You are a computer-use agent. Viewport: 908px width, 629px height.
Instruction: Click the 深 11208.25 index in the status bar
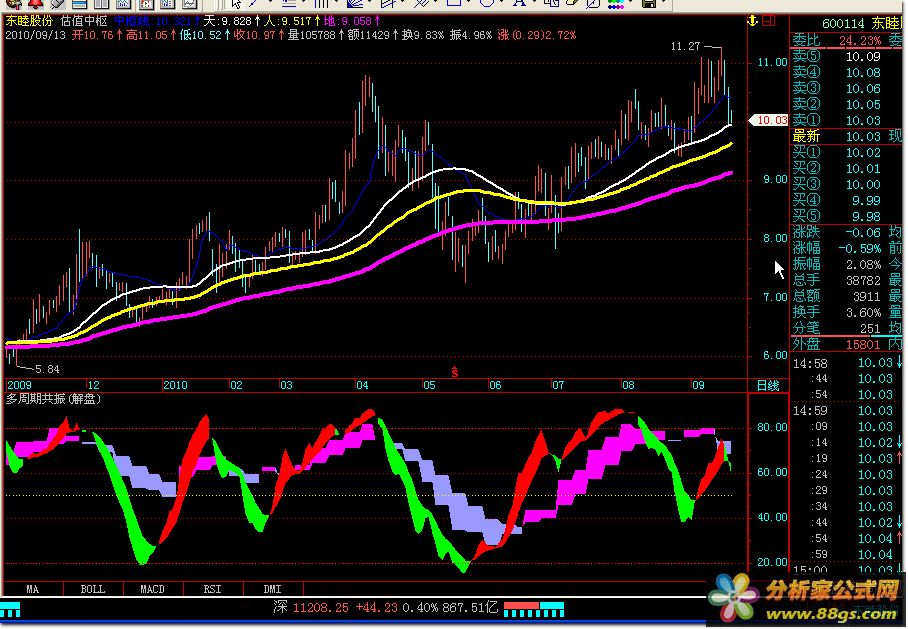(x=311, y=608)
